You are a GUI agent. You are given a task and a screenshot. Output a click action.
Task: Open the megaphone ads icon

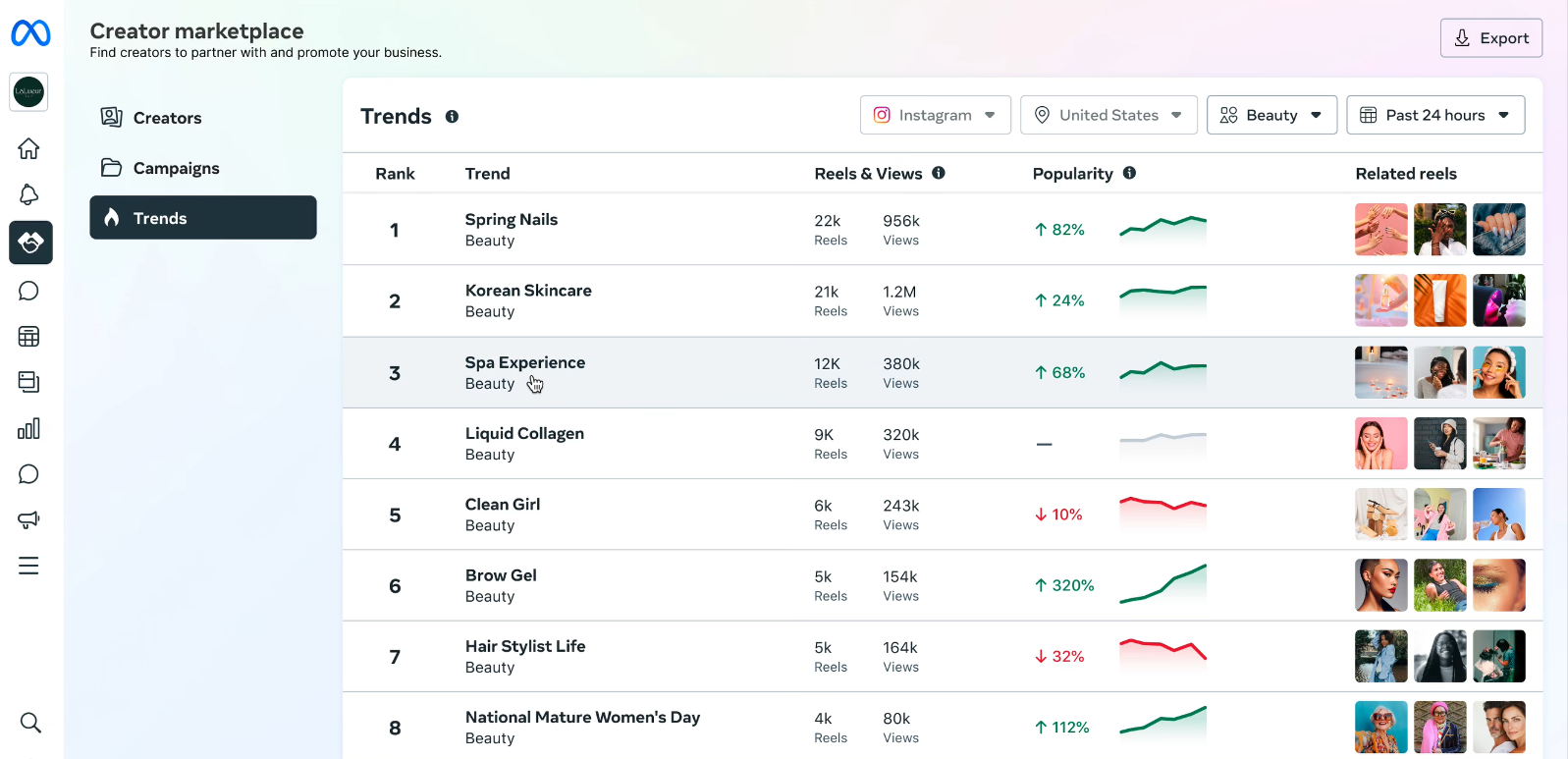coord(29,519)
